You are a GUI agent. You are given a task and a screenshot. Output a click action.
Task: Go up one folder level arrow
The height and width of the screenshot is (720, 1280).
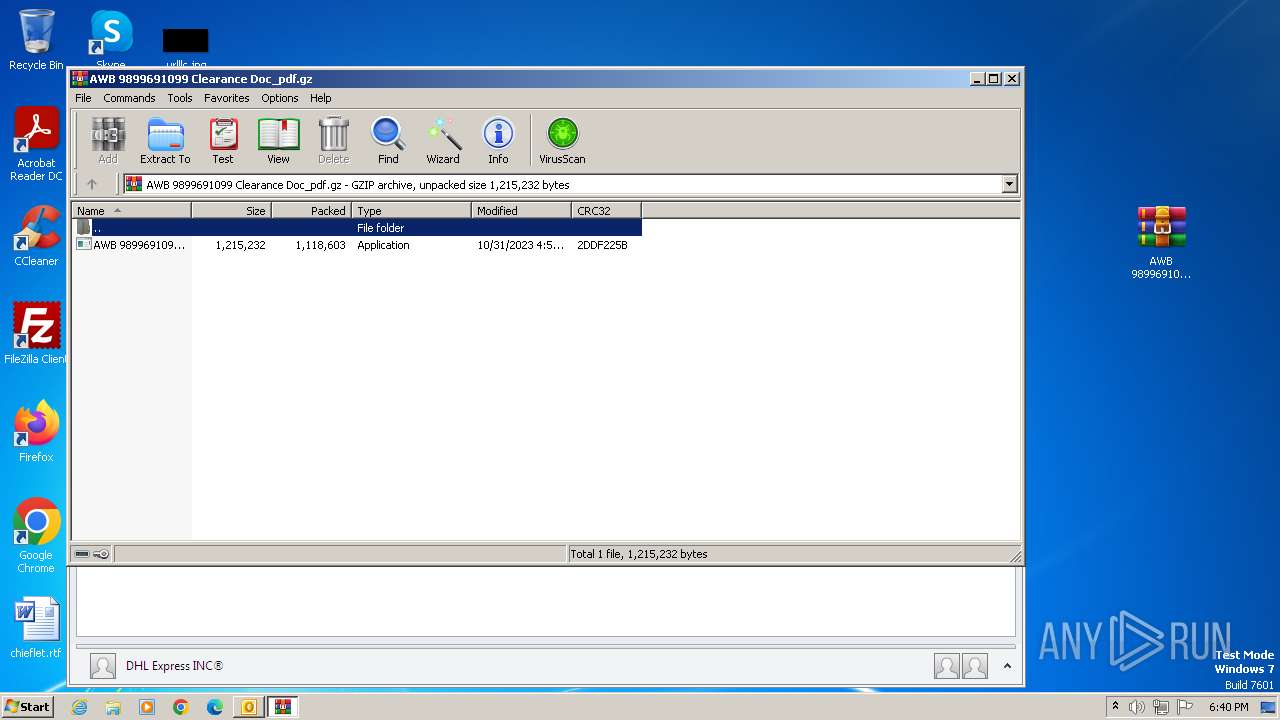(92, 184)
